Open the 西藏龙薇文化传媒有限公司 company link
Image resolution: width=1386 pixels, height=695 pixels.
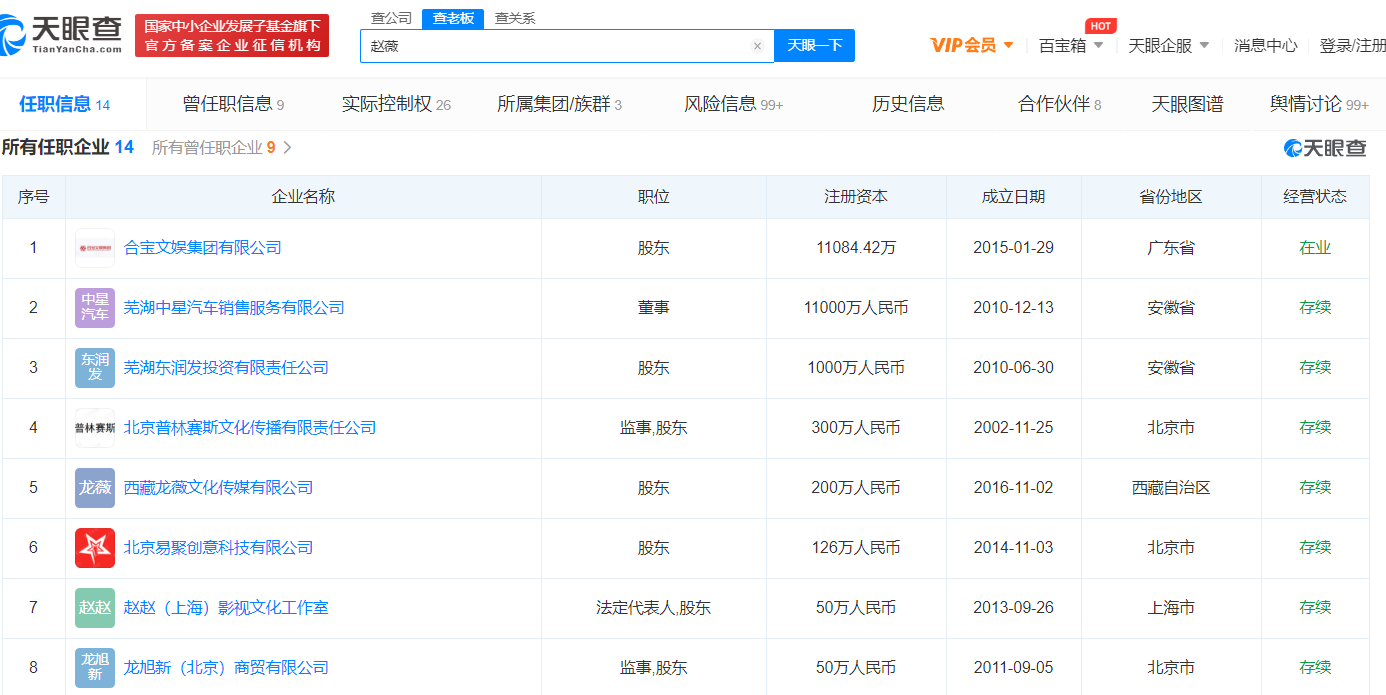coord(218,488)
